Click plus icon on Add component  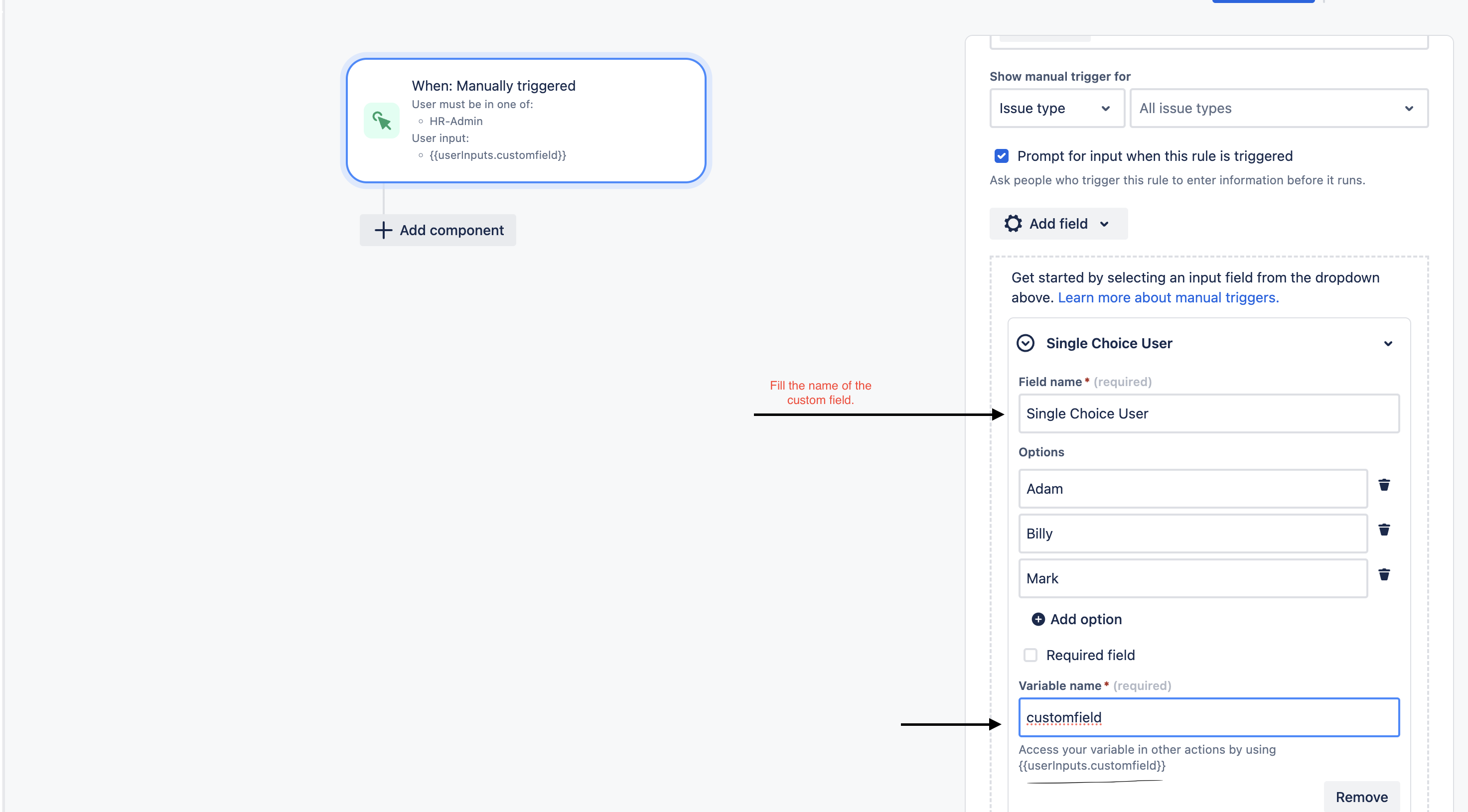pos(383,230)
